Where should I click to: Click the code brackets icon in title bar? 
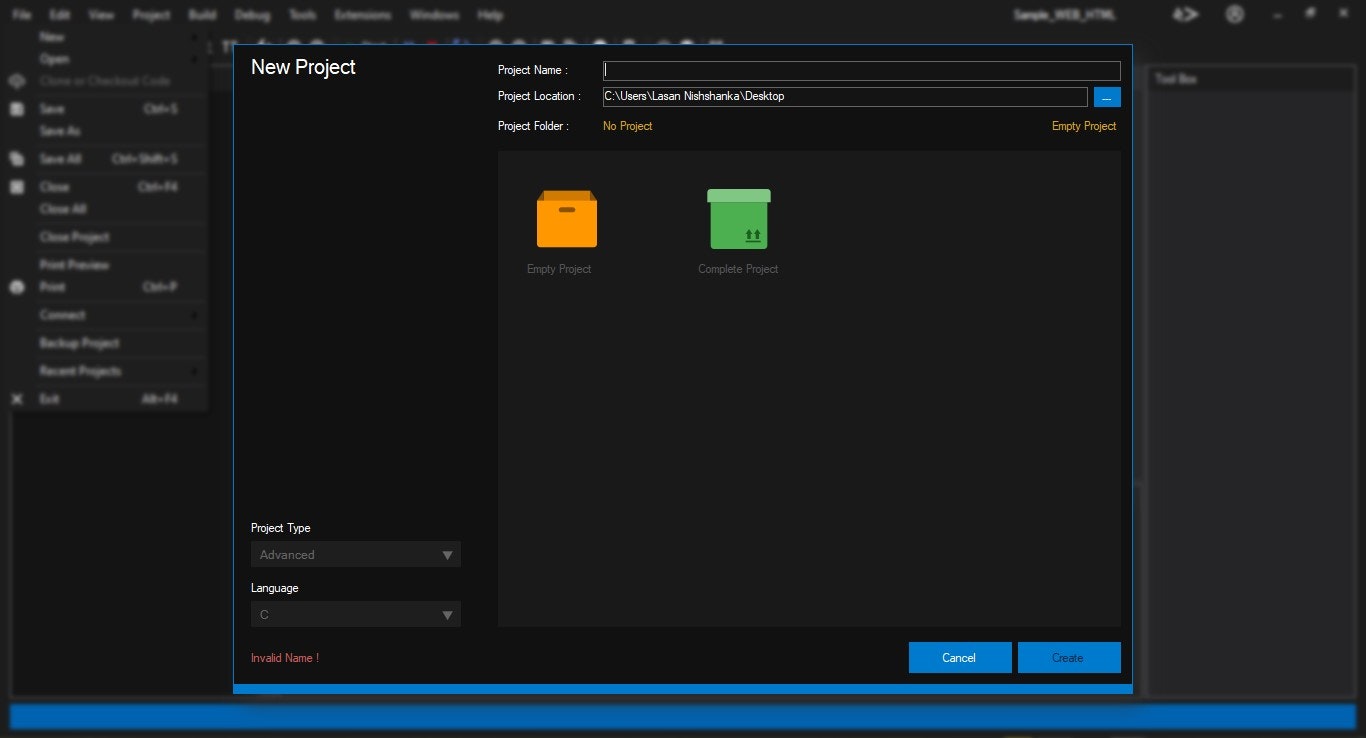(1185, 14)
